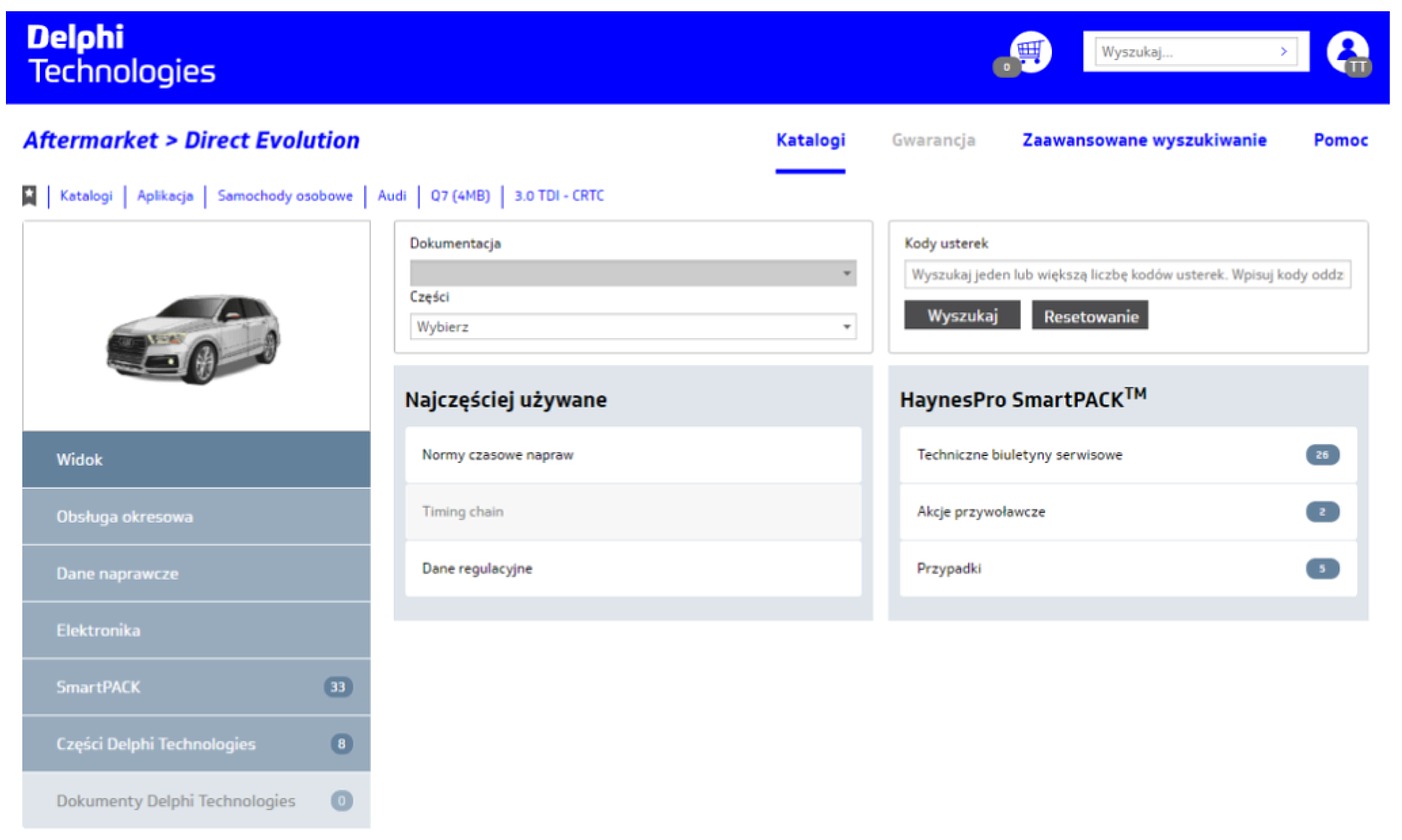Image resolution: width=1402 pixels, height=840 pixels.
Task: Open the Dokumentacja dropdown
Action: [633, 273]
